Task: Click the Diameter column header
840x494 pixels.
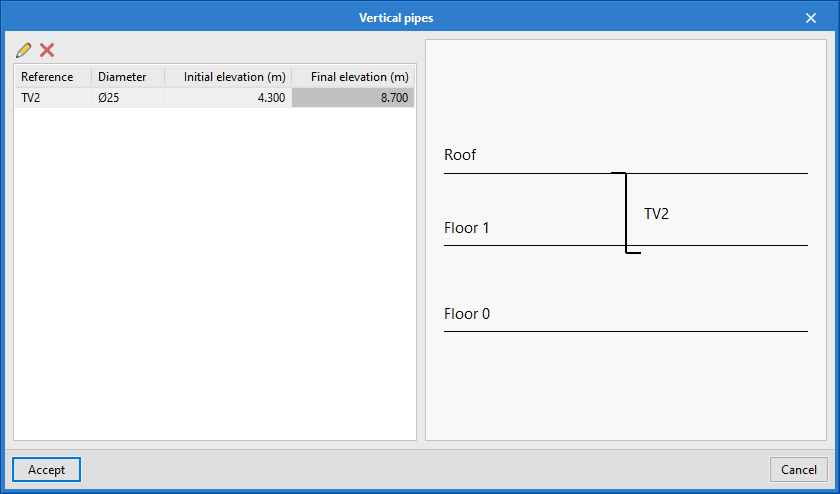Action: pos(123,77)
